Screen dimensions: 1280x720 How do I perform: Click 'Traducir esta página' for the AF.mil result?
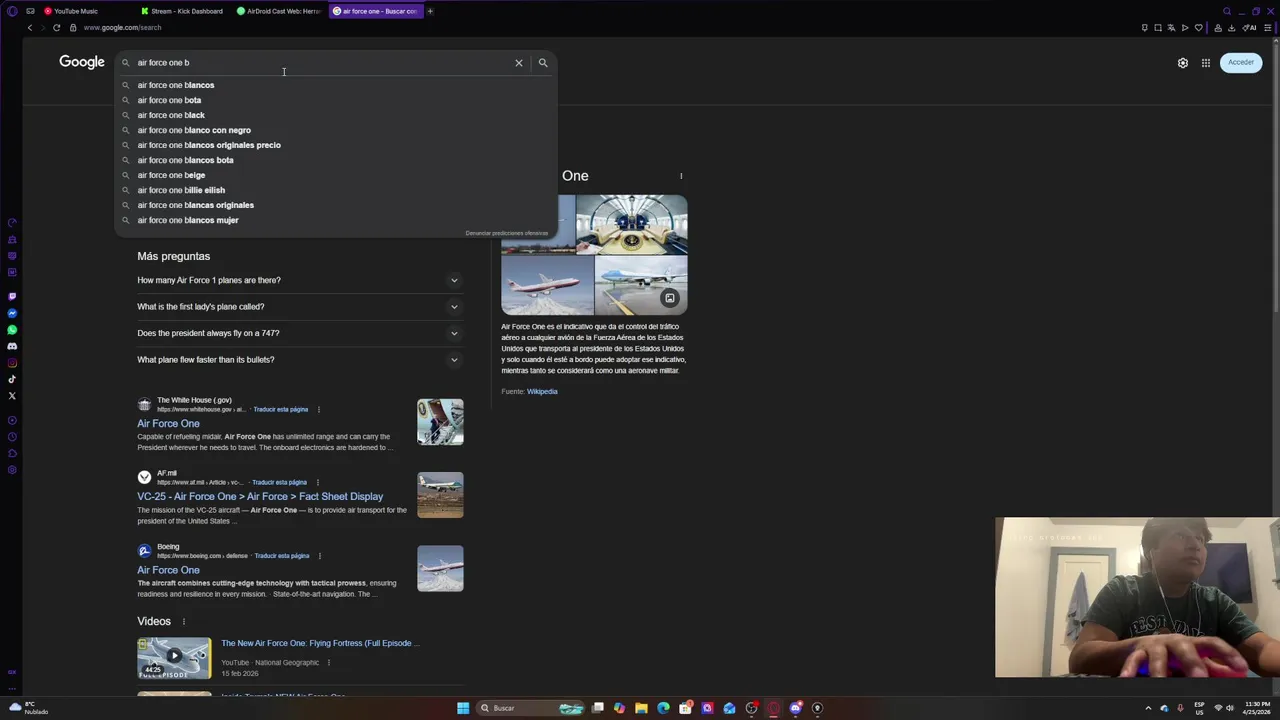click(279, 483)
